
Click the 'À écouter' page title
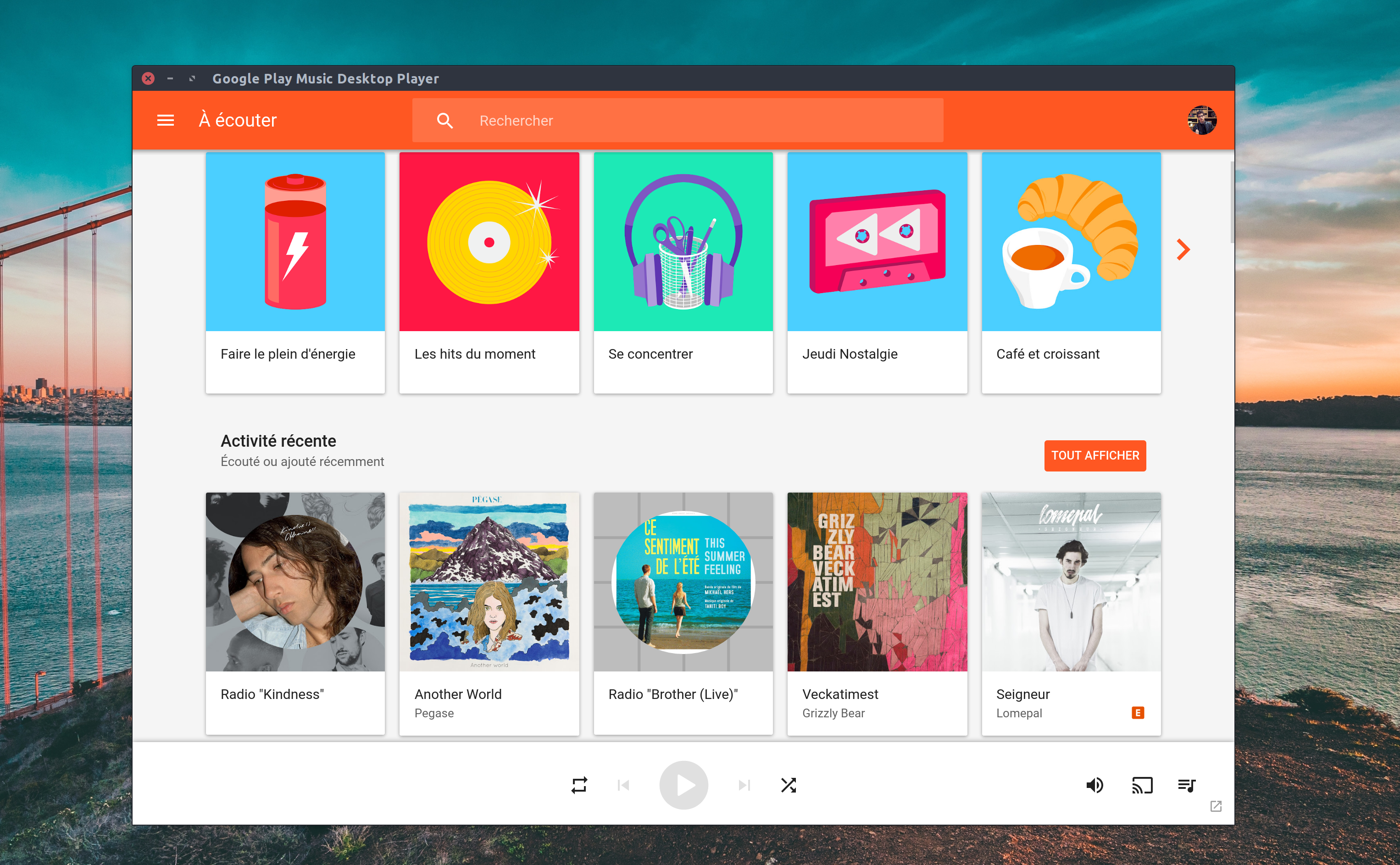[x=238, y=120]
